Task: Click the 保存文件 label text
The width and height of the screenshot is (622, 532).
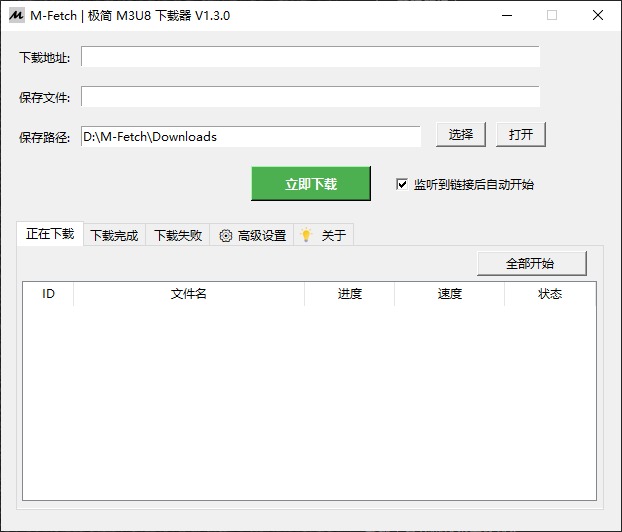Action: click(44, 98)
